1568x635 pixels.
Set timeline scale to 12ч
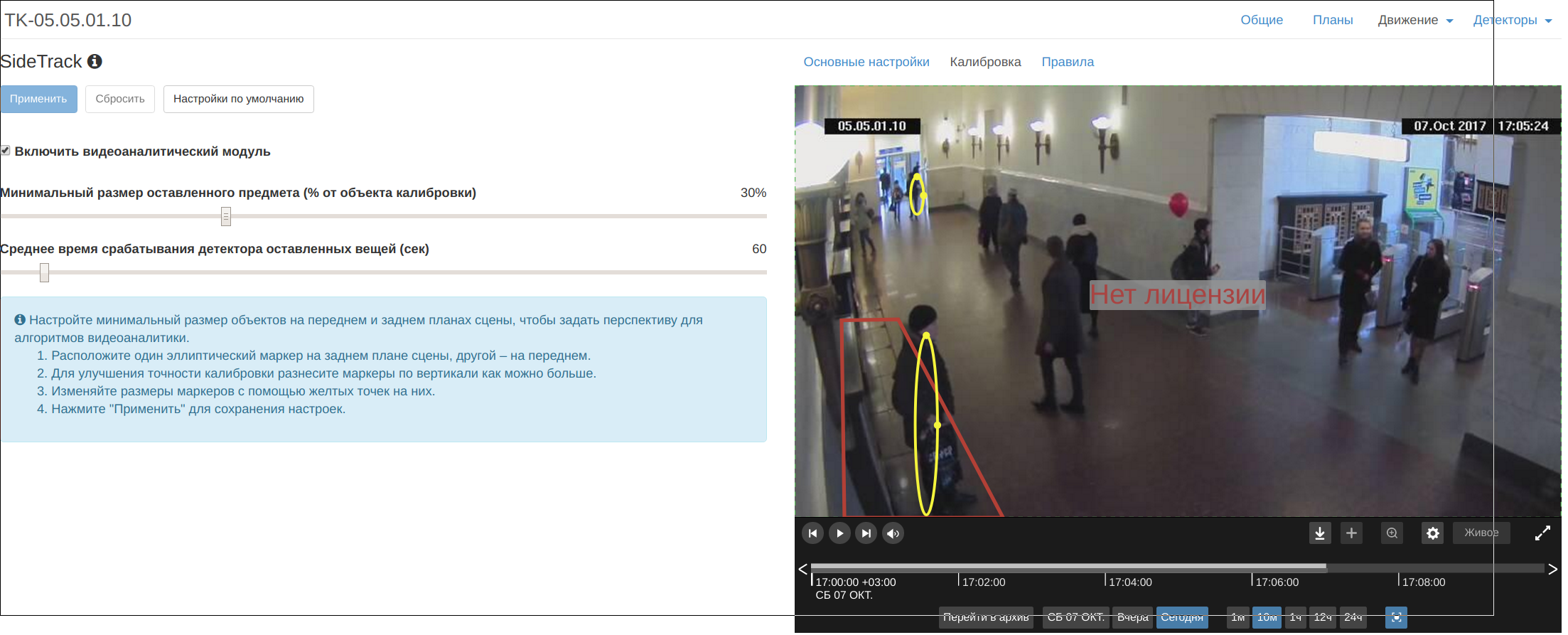1323,617
